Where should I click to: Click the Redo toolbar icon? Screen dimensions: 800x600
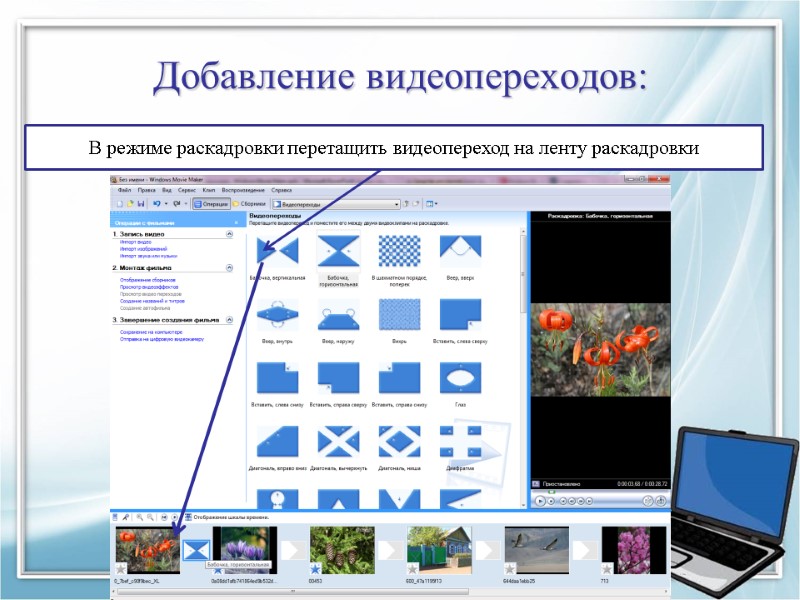[177, 204]
